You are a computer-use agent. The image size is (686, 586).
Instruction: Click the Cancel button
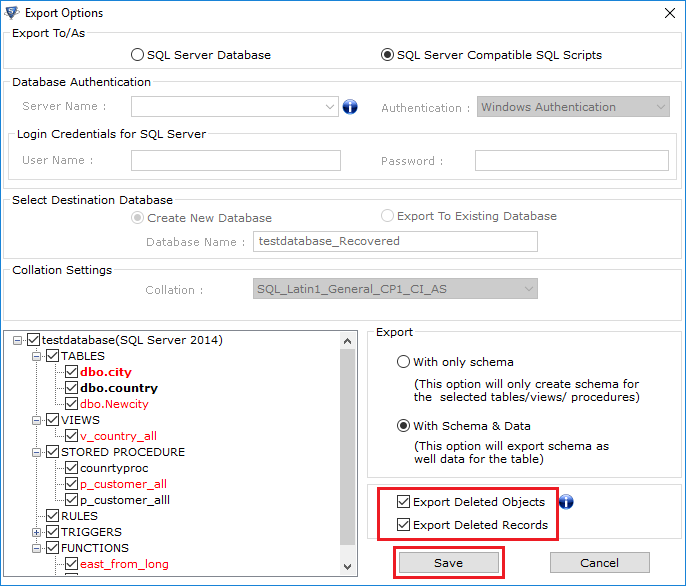pos(599,563)
